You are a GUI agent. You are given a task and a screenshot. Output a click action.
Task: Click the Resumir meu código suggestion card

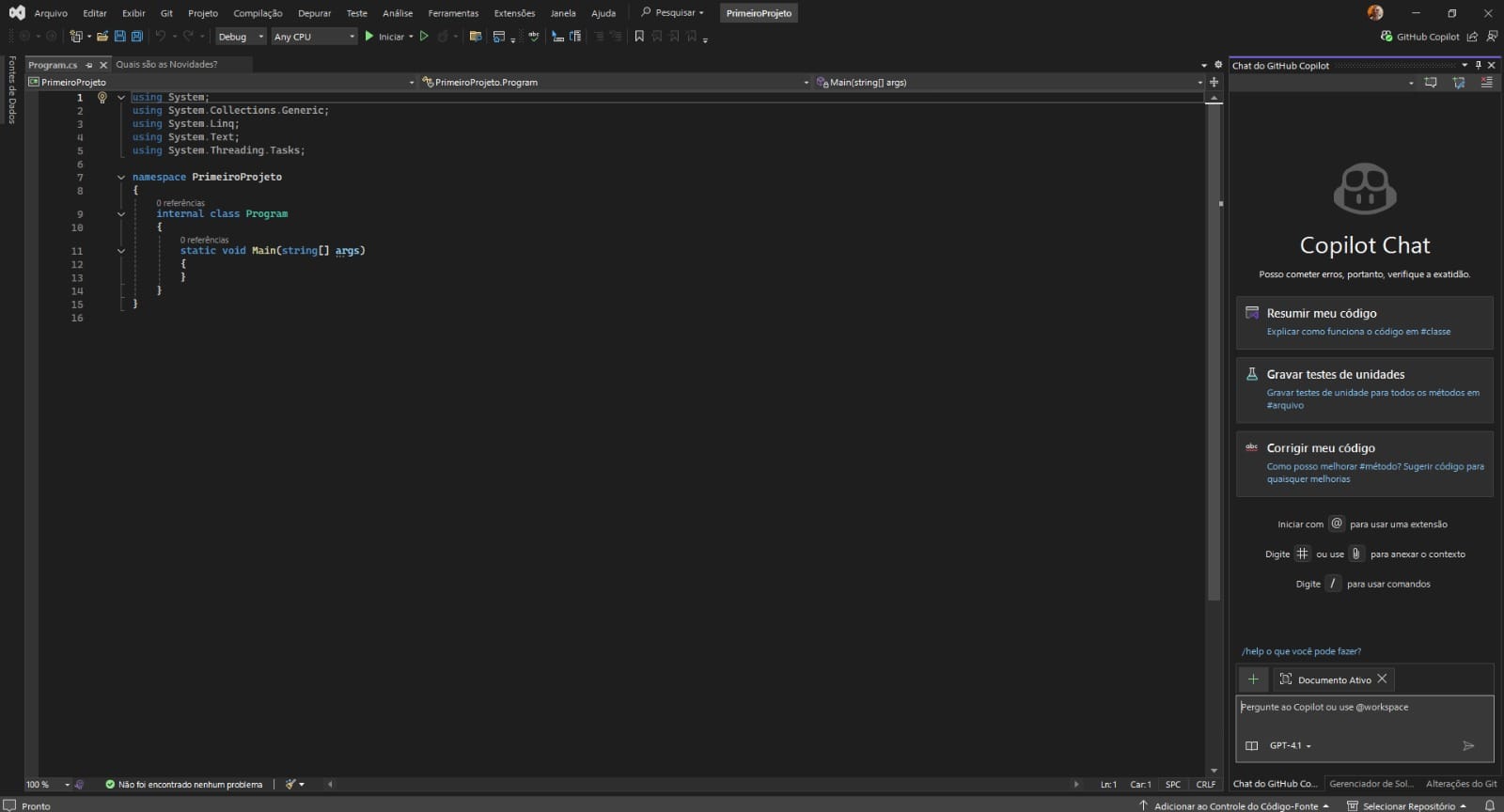point(1364,322)
